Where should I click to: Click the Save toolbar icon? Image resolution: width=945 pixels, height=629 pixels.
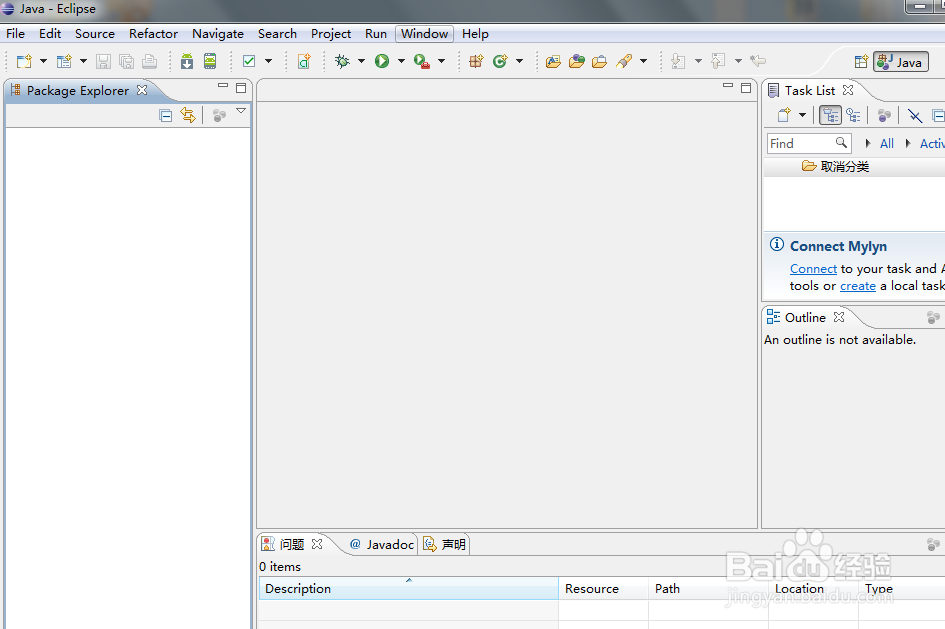tap(104, 61)
